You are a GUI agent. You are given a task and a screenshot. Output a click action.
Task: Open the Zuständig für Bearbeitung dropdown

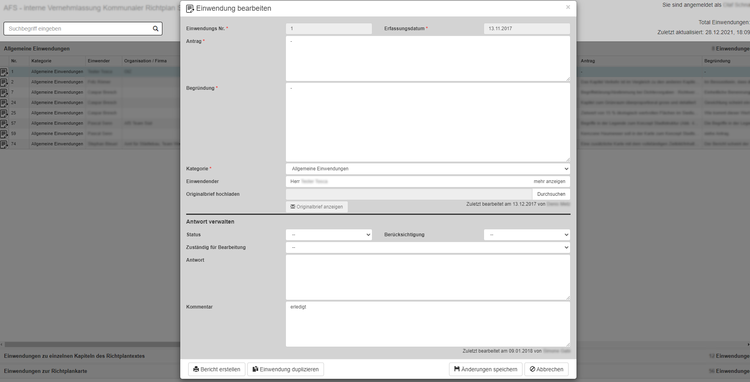[x=428, y=248]
